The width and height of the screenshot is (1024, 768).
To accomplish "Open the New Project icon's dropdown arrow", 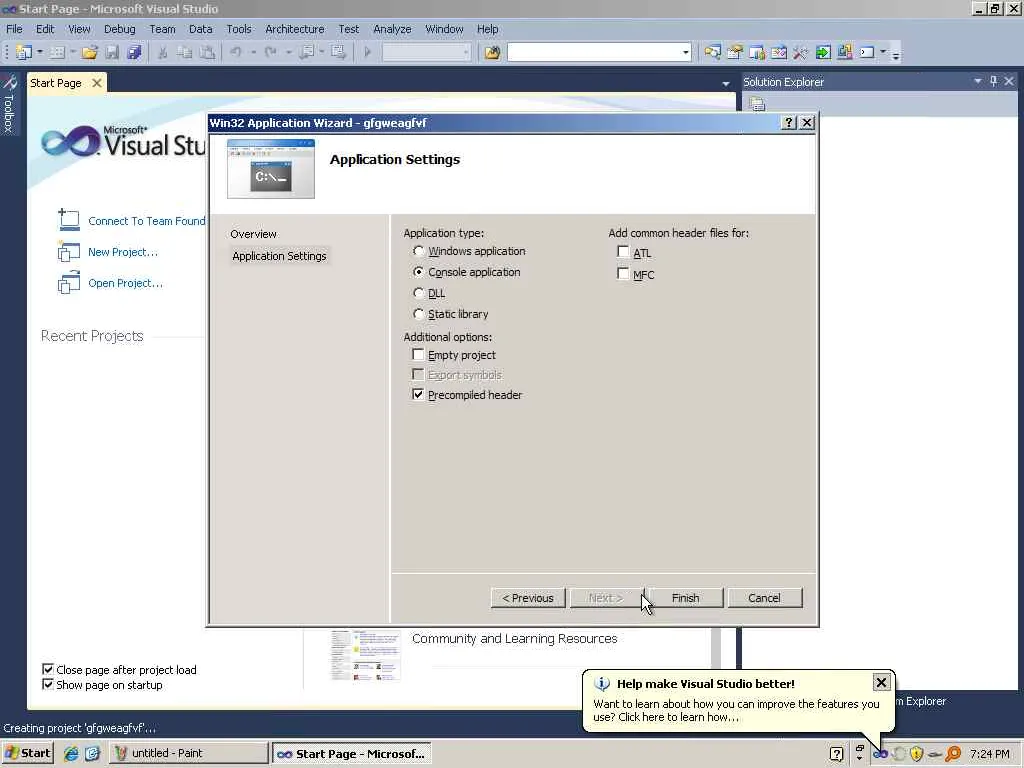I will click(x=40, y=52).
